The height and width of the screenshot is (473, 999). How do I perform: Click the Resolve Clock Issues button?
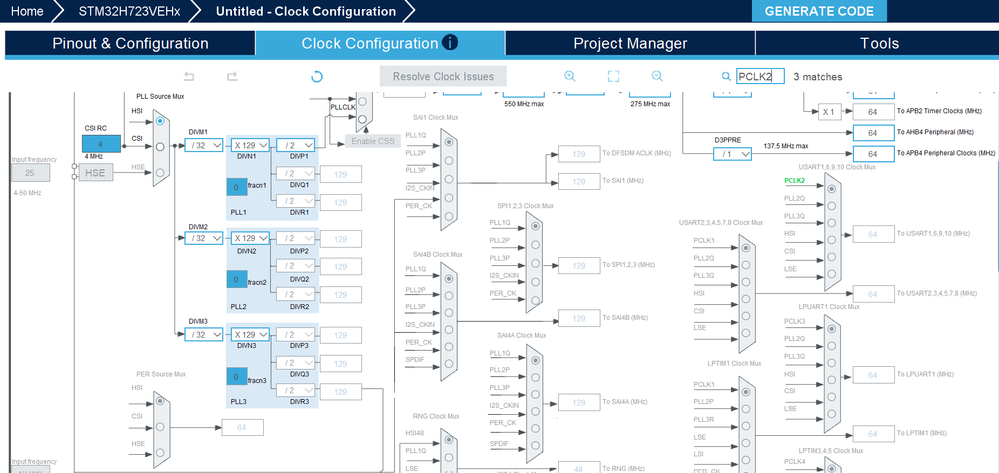(x=443, y=76)
